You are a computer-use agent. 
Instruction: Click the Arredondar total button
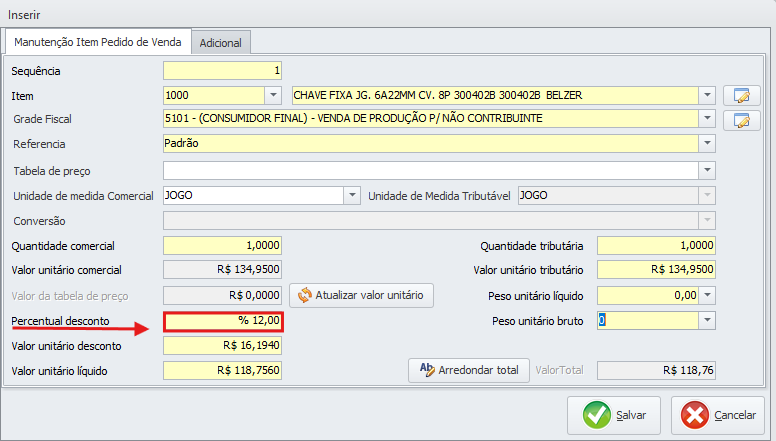tap(468, 370)
